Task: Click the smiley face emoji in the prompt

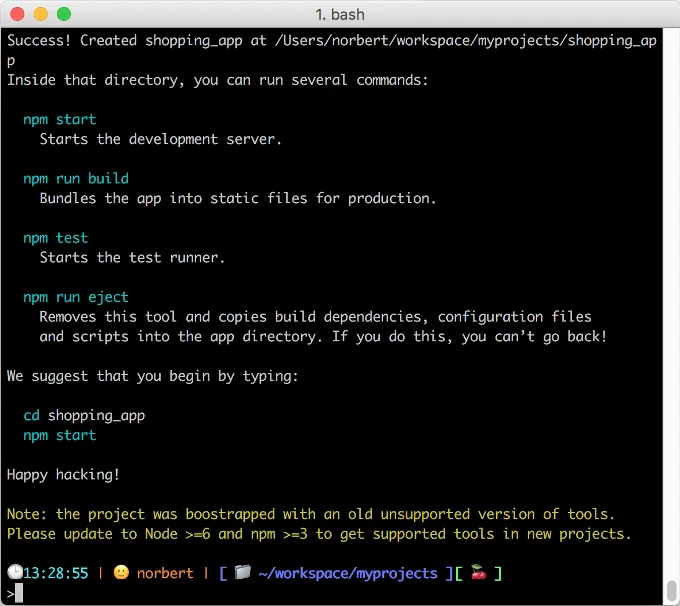Action: click(x=121, y=573)
